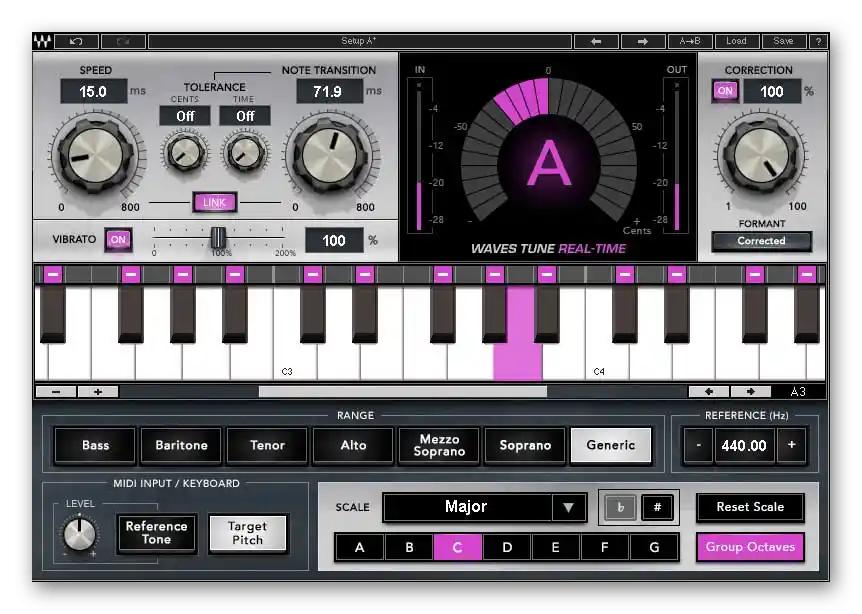Click the Note Transition value 71.9

click(x=329, y=91)
